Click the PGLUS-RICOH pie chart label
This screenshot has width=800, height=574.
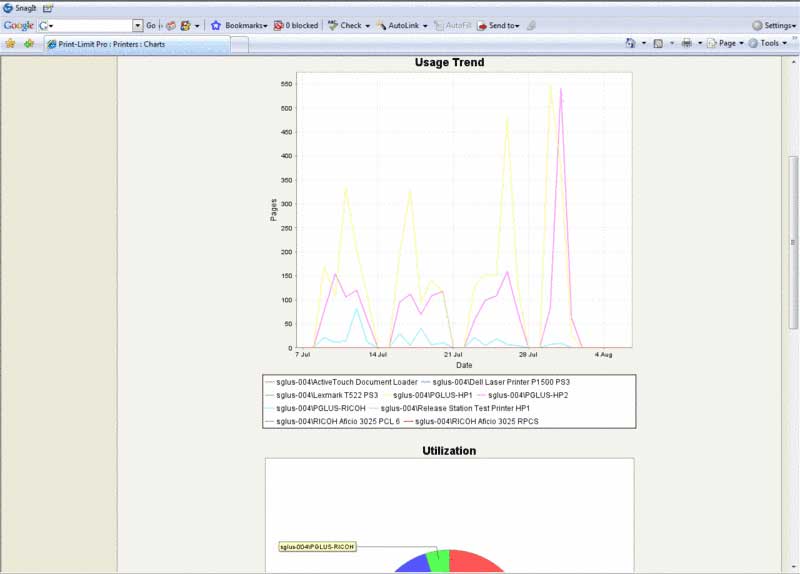click(x=317, y=547)
